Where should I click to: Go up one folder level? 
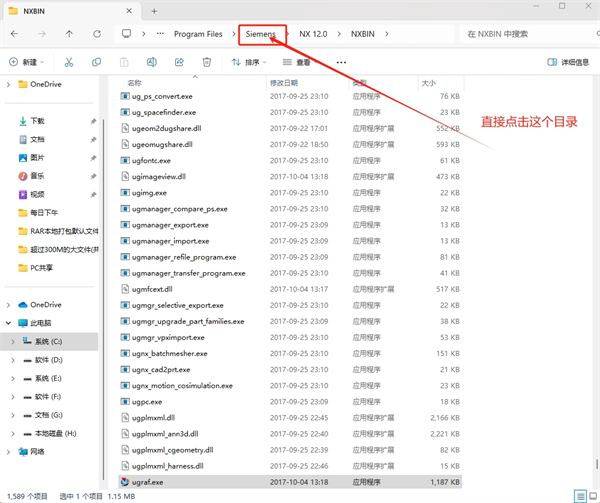click(x=69, y=34)
